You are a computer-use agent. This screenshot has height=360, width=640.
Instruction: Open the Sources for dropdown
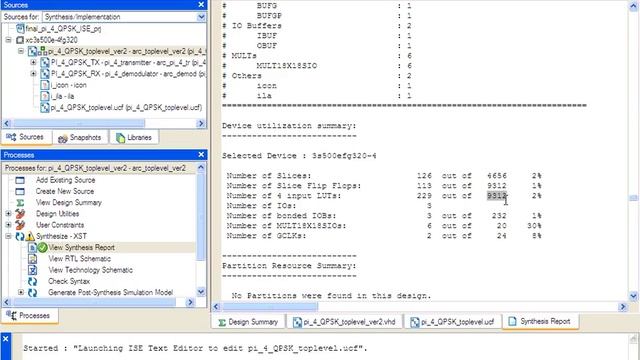click(201, 17)
